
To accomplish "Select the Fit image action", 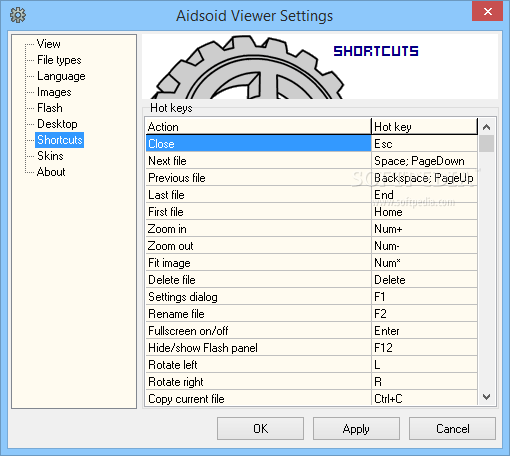I will coord(258,263).
